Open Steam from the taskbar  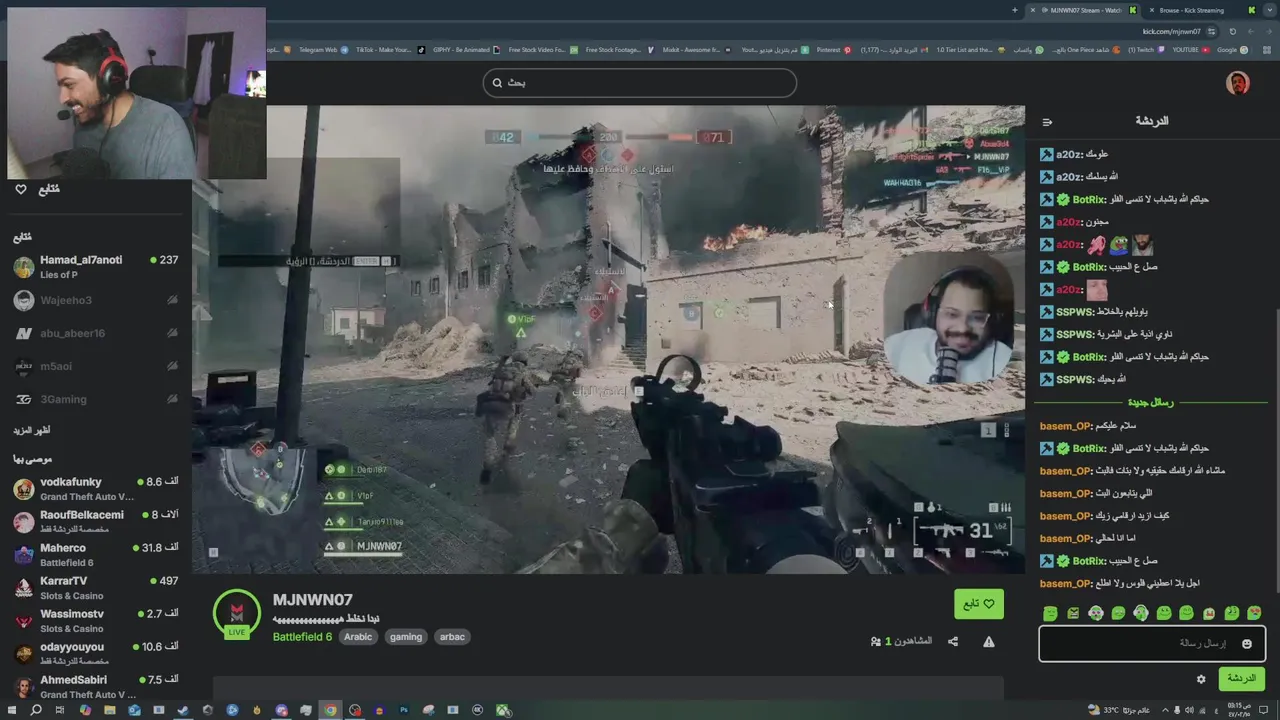pyautogui.click(x=183, y=710)
